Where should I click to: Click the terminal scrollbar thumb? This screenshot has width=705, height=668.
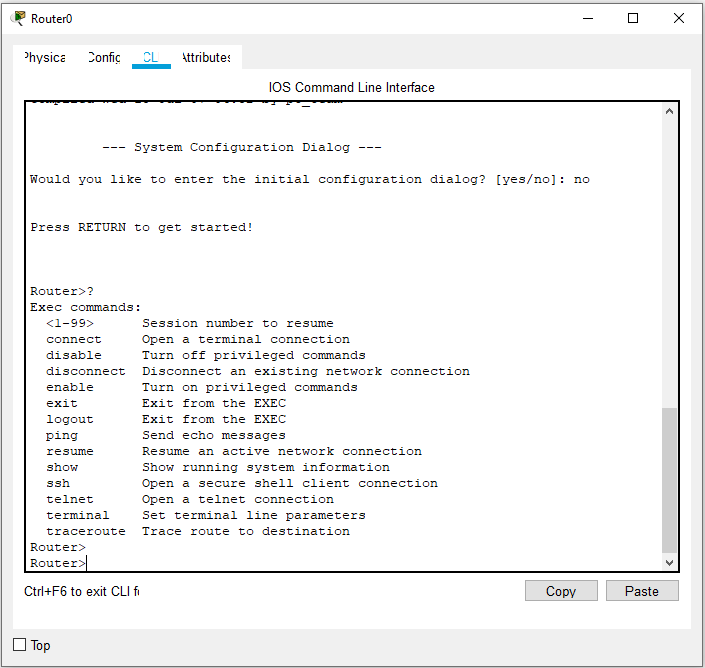pyautogui.click(x=670, y=480)
